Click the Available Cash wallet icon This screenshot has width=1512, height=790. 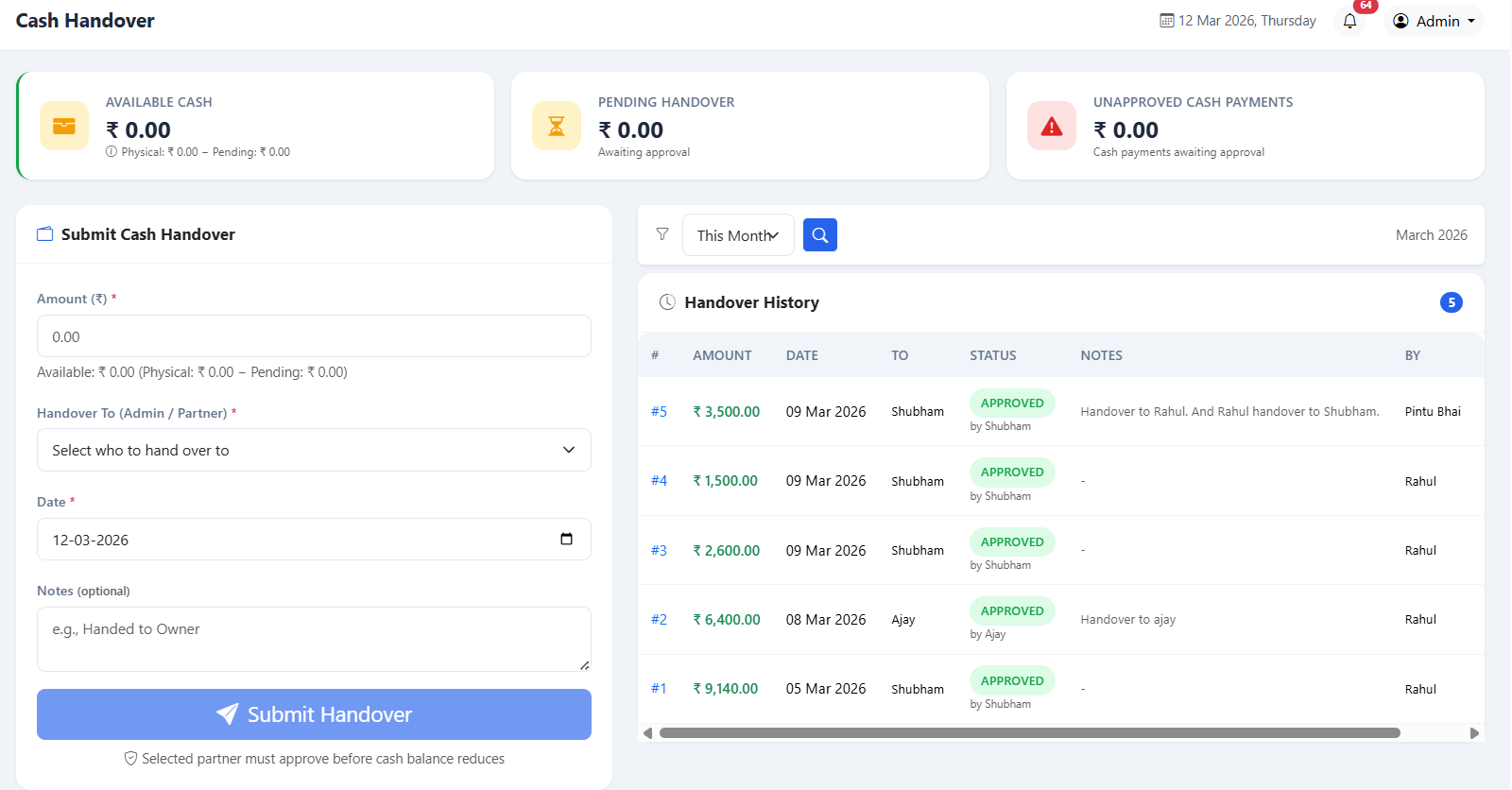click(x=64, y=126)
